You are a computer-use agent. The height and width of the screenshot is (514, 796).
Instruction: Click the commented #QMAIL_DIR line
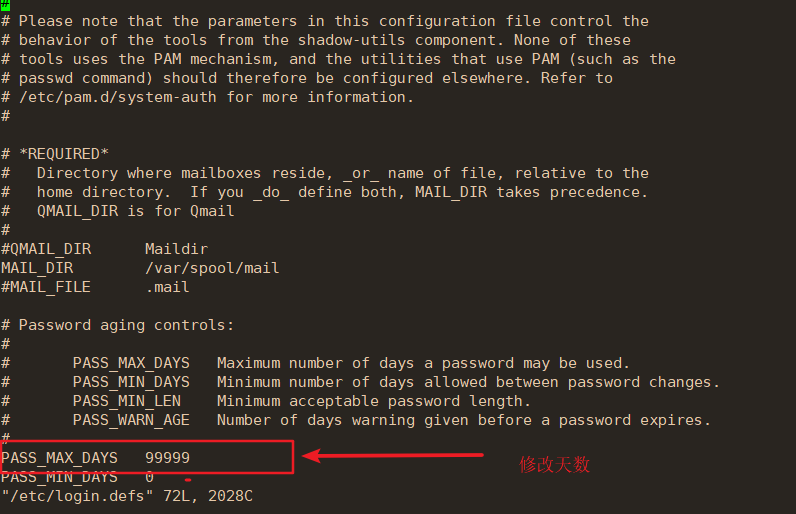(46, 249)
